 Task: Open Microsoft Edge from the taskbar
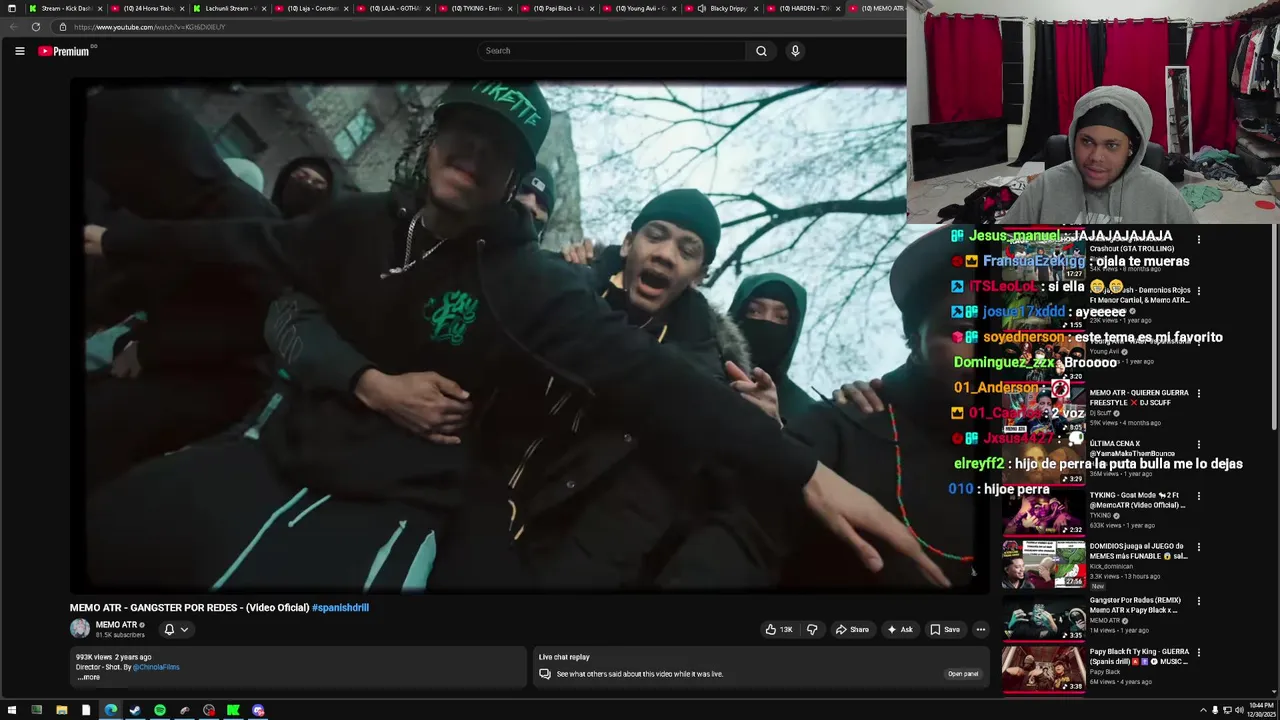(x=110, y=710)
